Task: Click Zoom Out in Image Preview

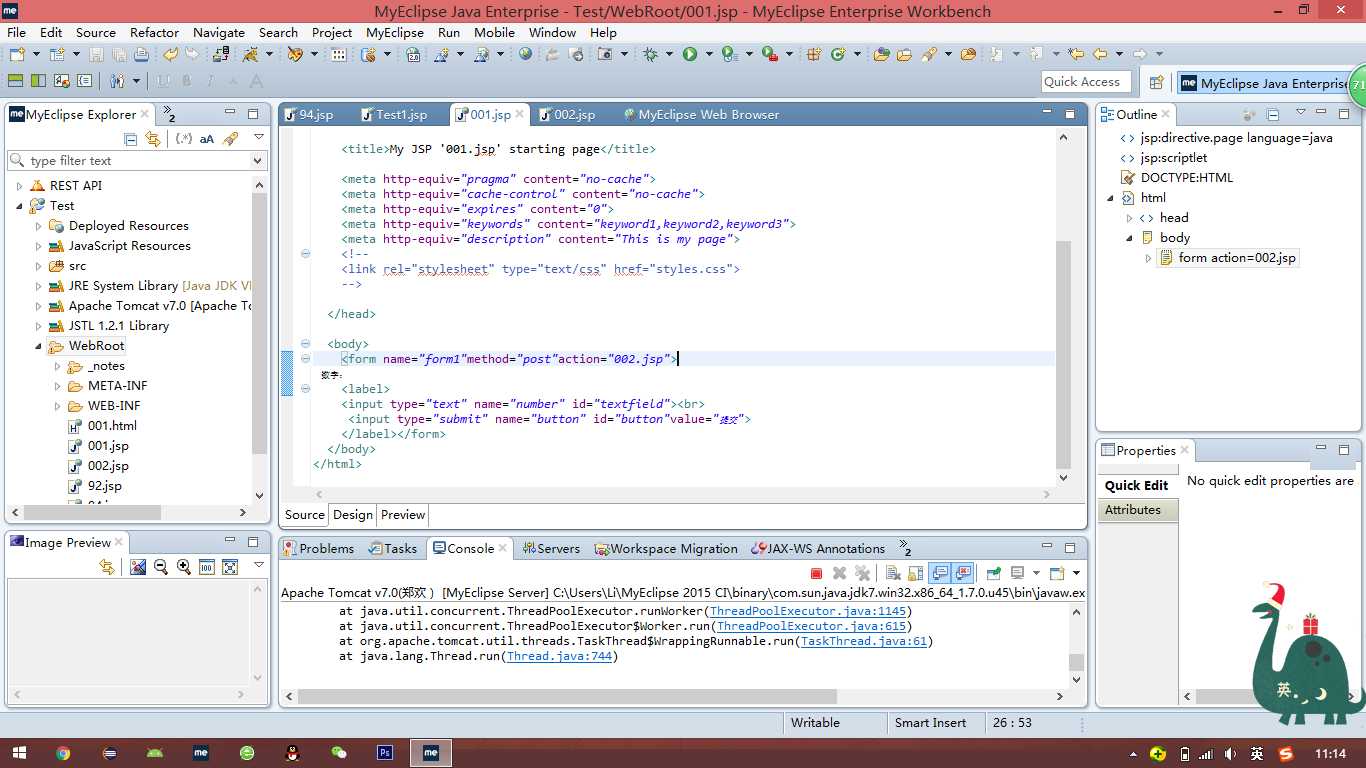Action: point(160,567)
